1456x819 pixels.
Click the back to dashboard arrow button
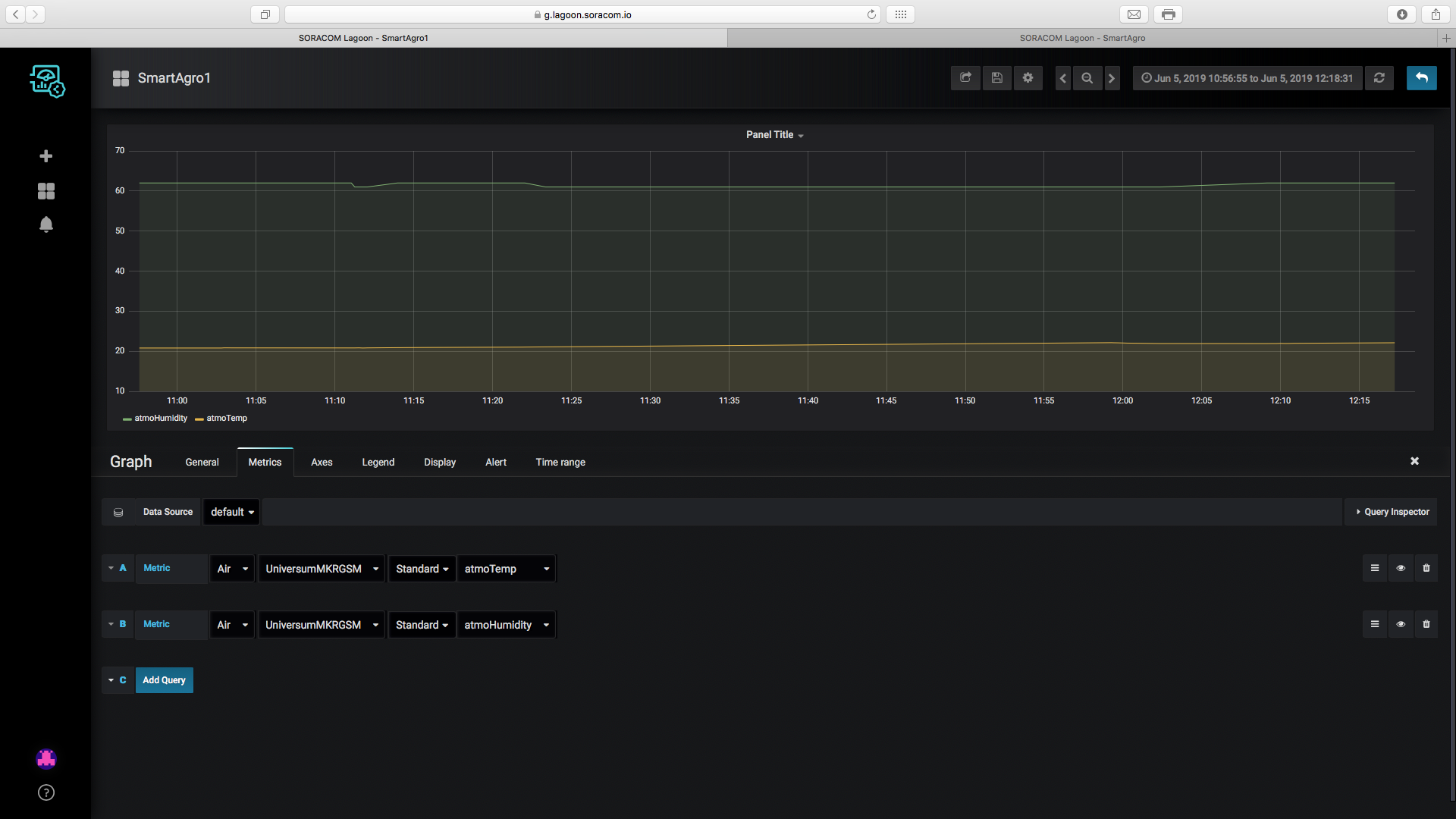click(x=1422, y=78)
